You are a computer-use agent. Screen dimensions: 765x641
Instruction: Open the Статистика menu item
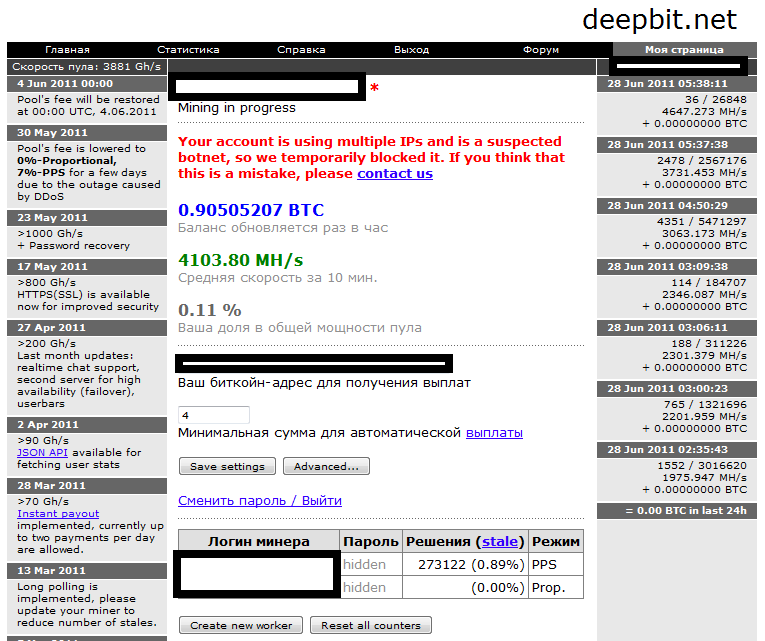coord(188,50)
